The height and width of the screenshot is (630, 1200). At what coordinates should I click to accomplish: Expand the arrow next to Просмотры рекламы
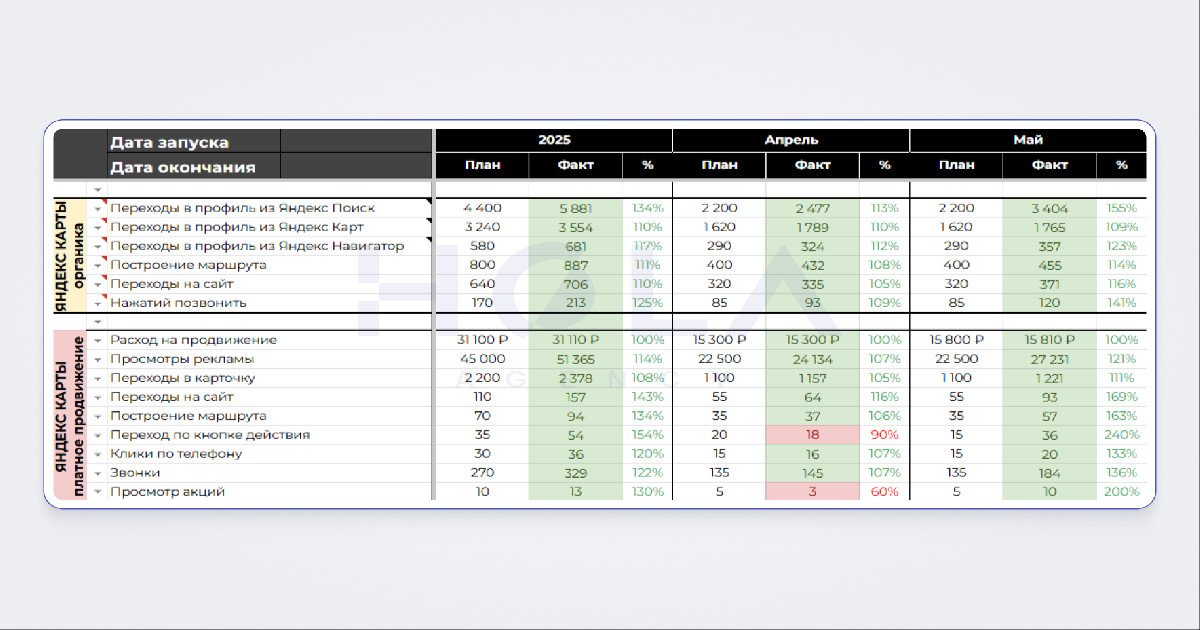98,360
